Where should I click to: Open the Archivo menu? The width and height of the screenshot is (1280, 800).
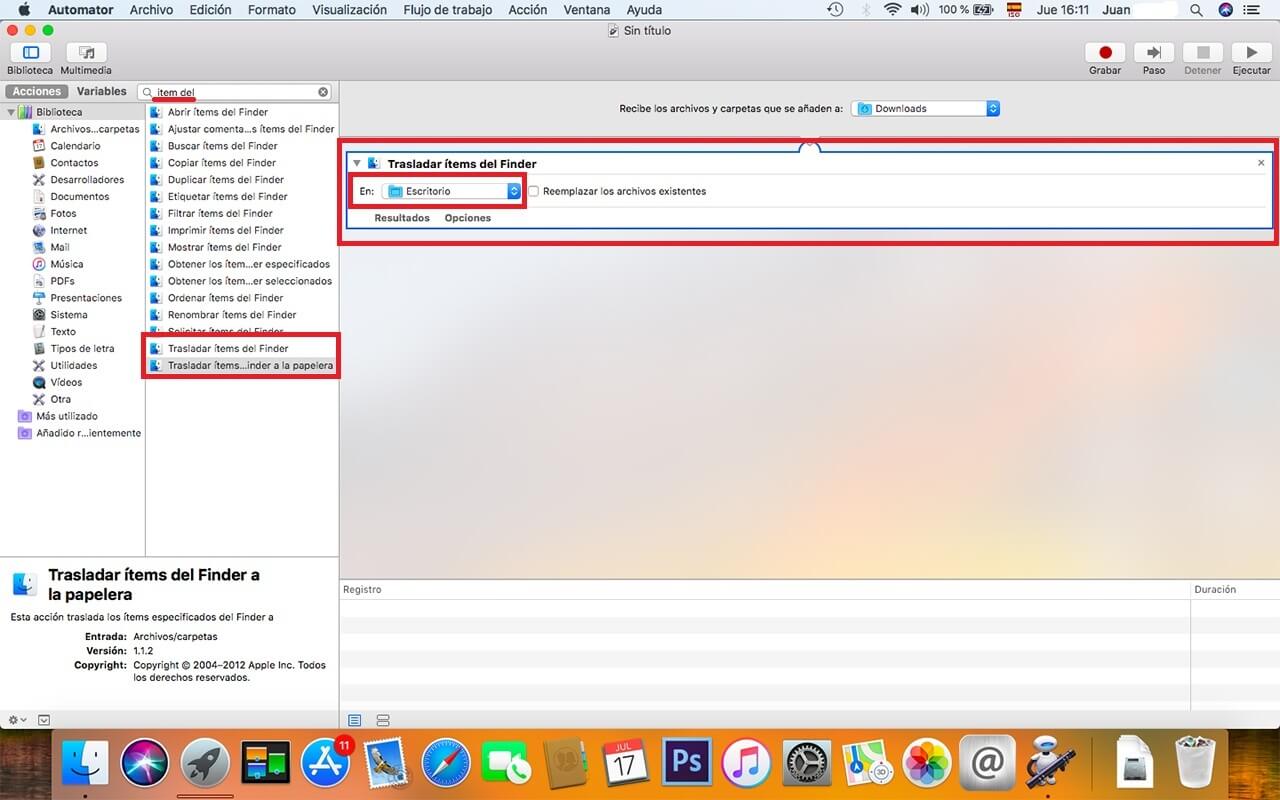(x=151, y=10)
